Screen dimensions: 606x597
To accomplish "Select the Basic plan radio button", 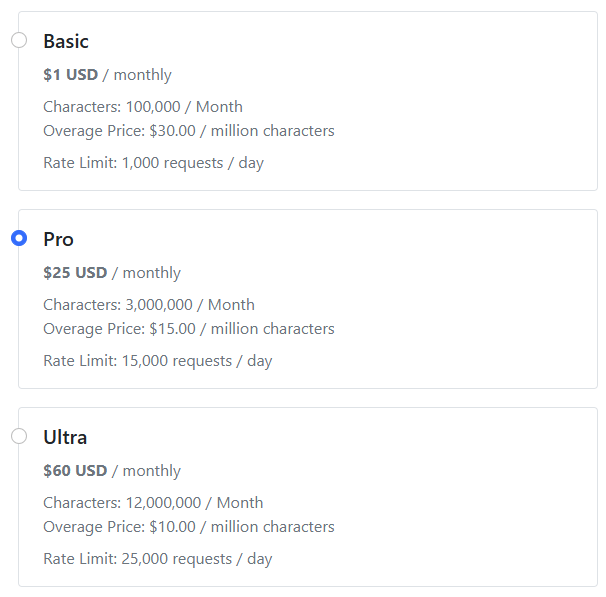I will click(x=18, y=41).
